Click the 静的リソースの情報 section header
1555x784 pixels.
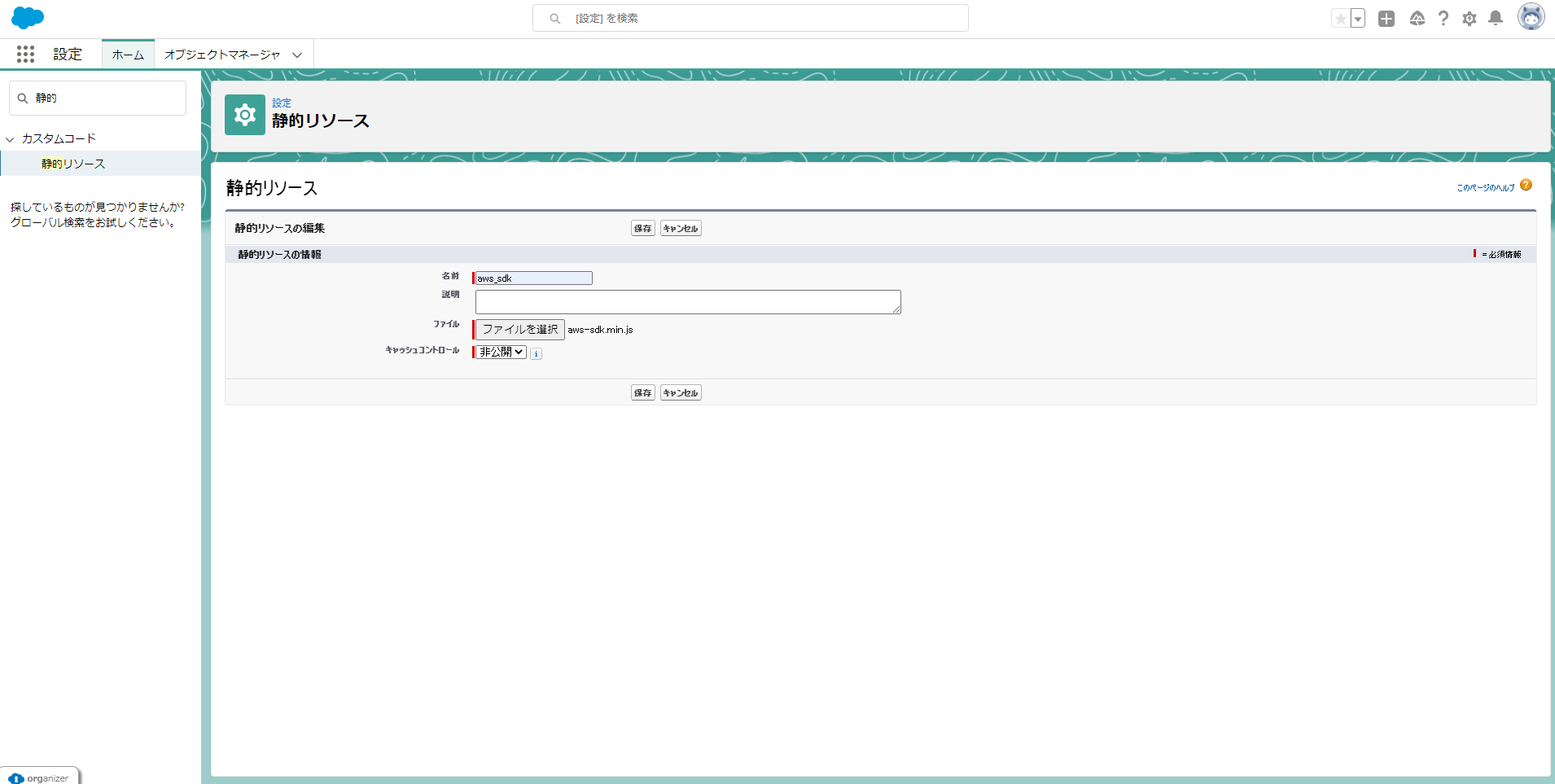point(279,254)
